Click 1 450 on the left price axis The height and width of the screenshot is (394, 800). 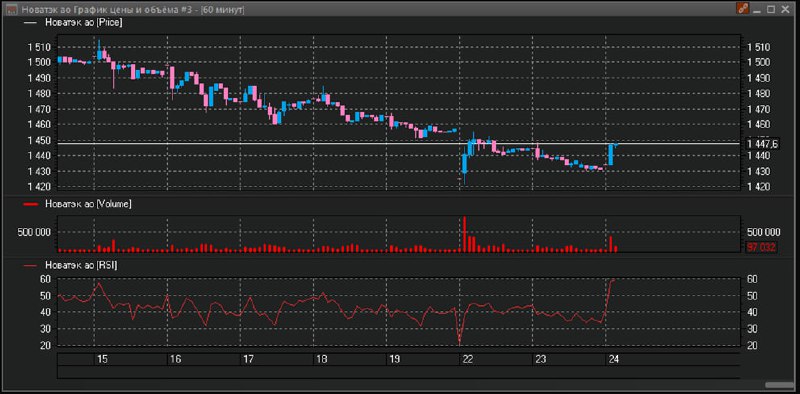(40, 140)
